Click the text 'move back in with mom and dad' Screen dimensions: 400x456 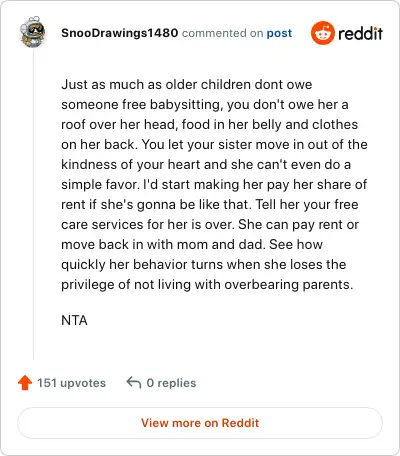163,245
